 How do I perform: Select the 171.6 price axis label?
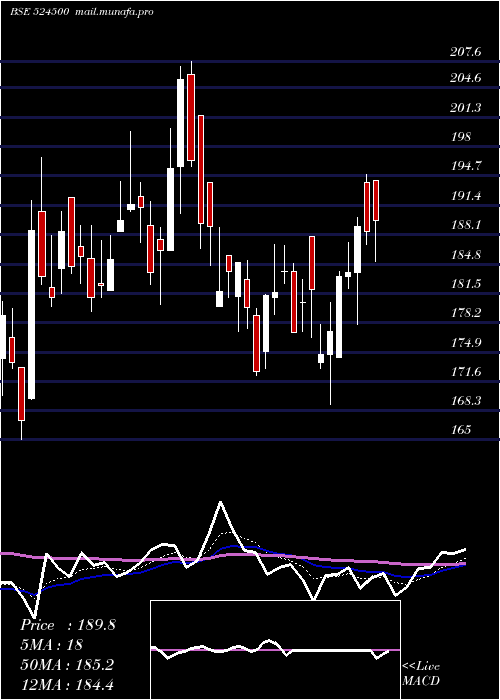(x=466, y=372)
